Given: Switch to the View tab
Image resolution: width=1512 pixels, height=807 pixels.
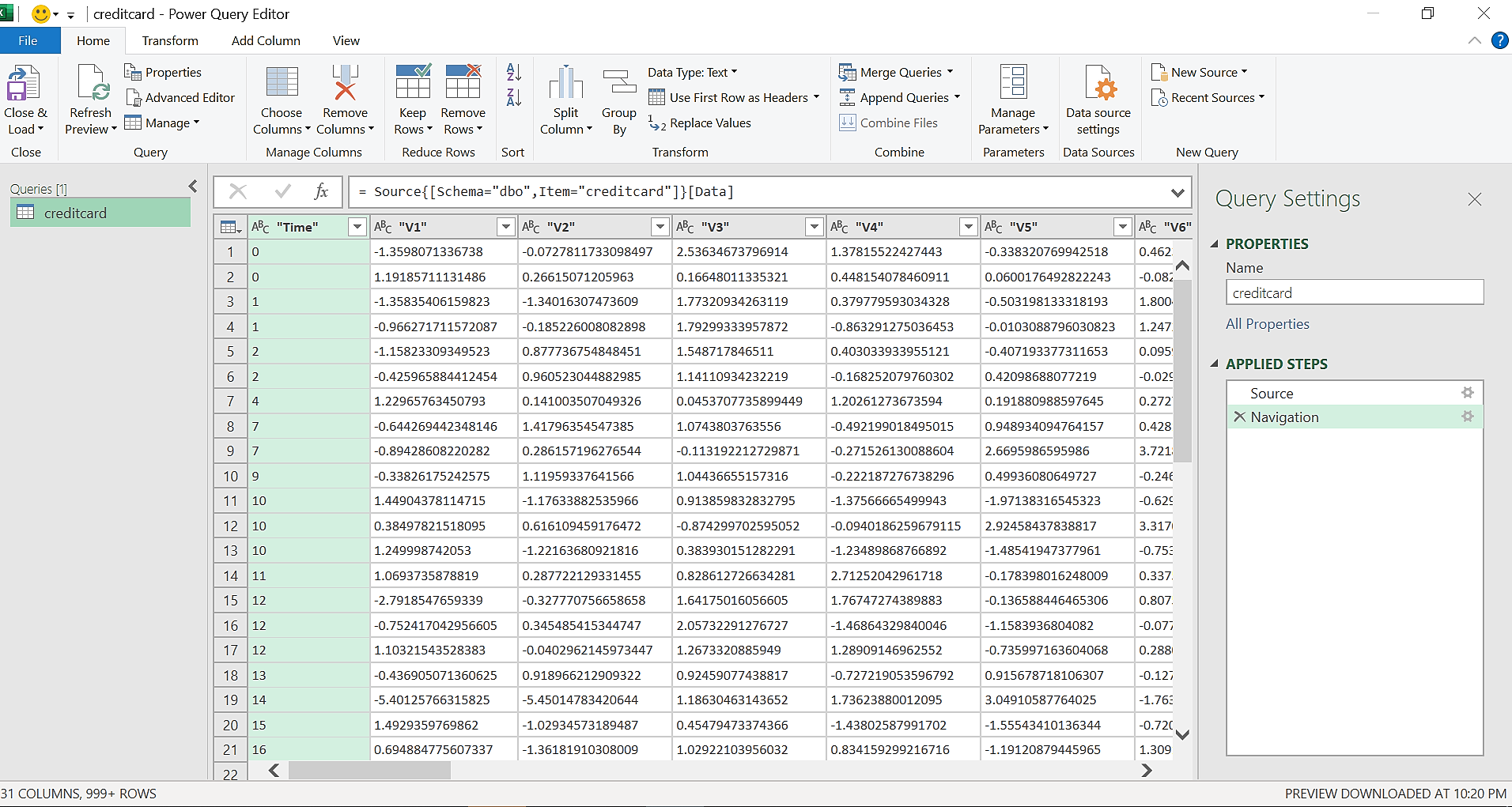Looking at the screenshot, I should [x=346, y=40].
